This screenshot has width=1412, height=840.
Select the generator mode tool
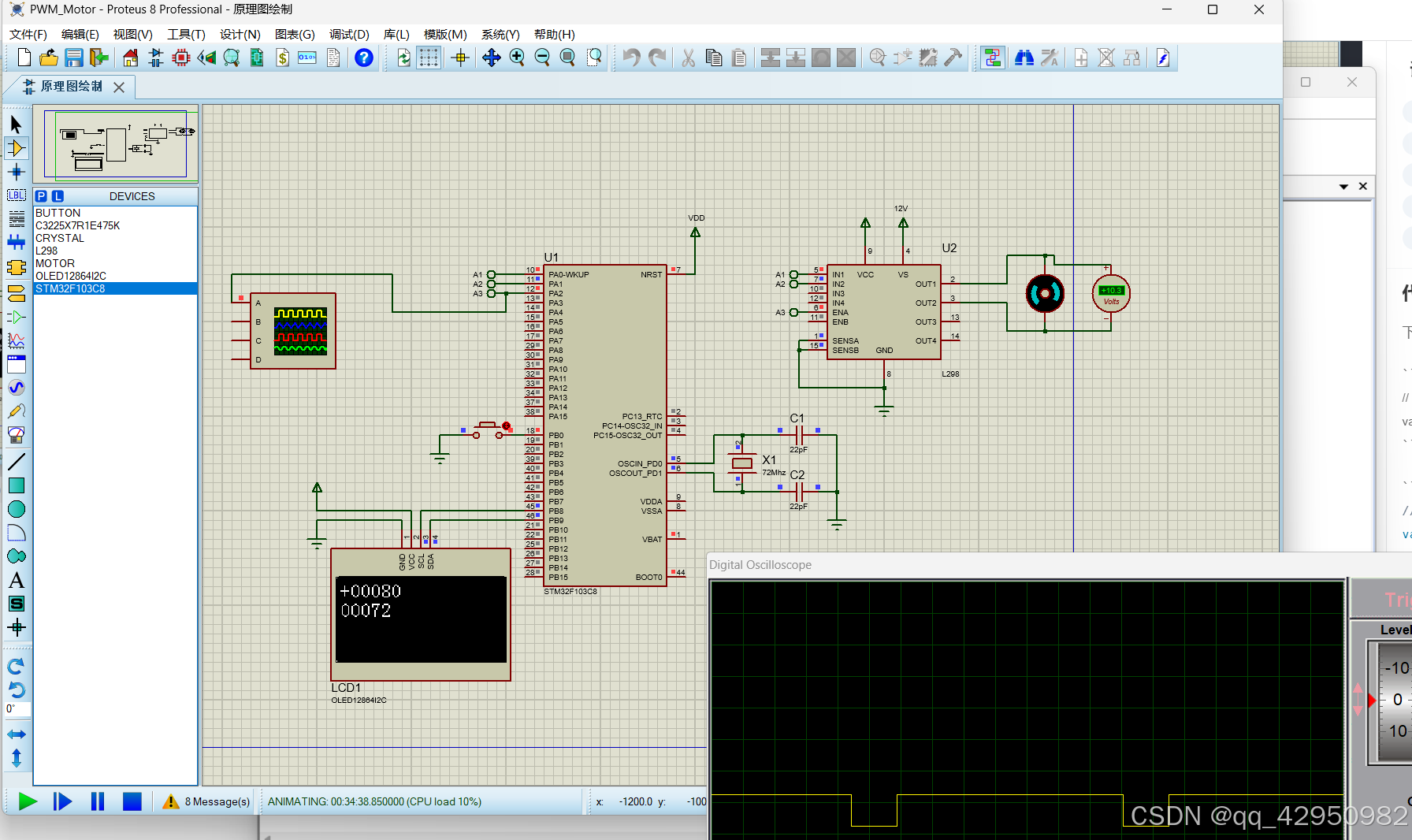tap(17, 387)
